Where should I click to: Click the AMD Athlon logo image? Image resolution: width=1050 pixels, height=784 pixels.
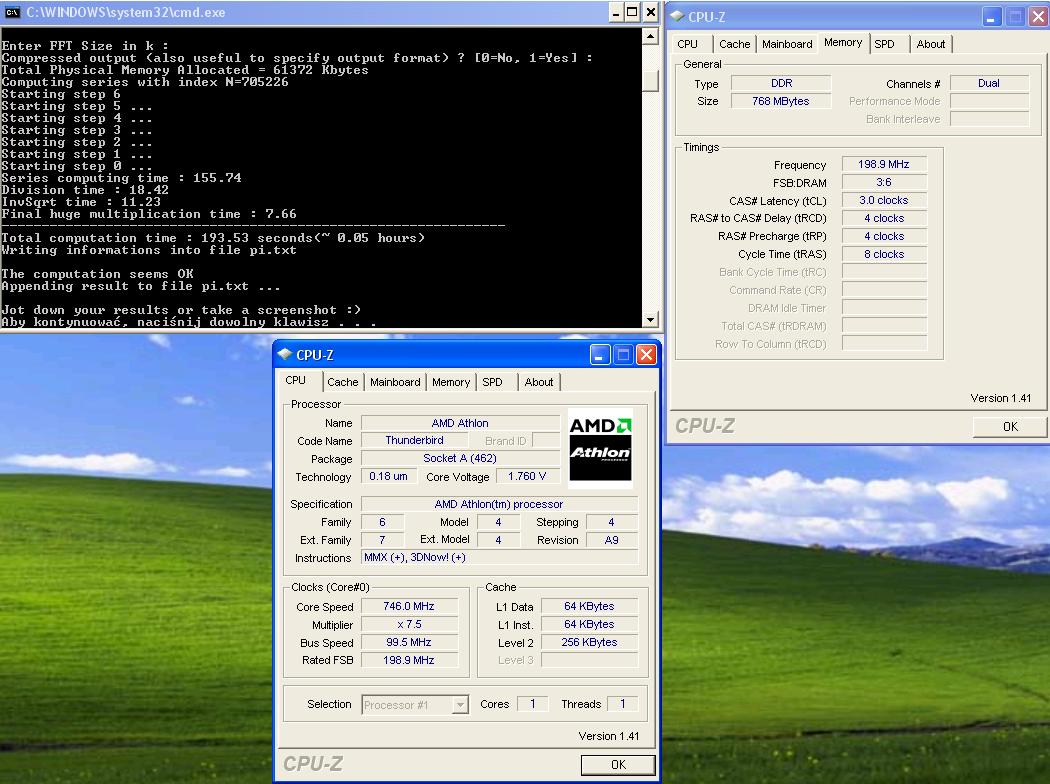coord(600,448)
